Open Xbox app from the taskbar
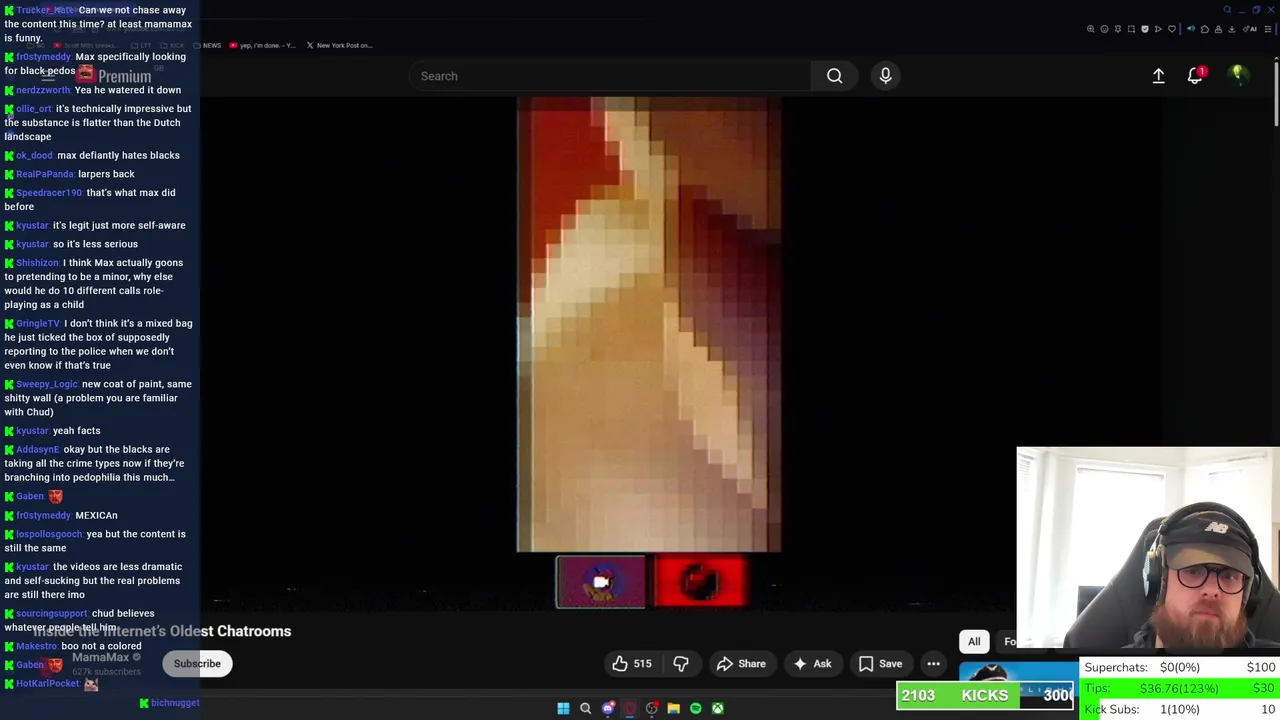Screen dimensions: 1280x720 717,708
